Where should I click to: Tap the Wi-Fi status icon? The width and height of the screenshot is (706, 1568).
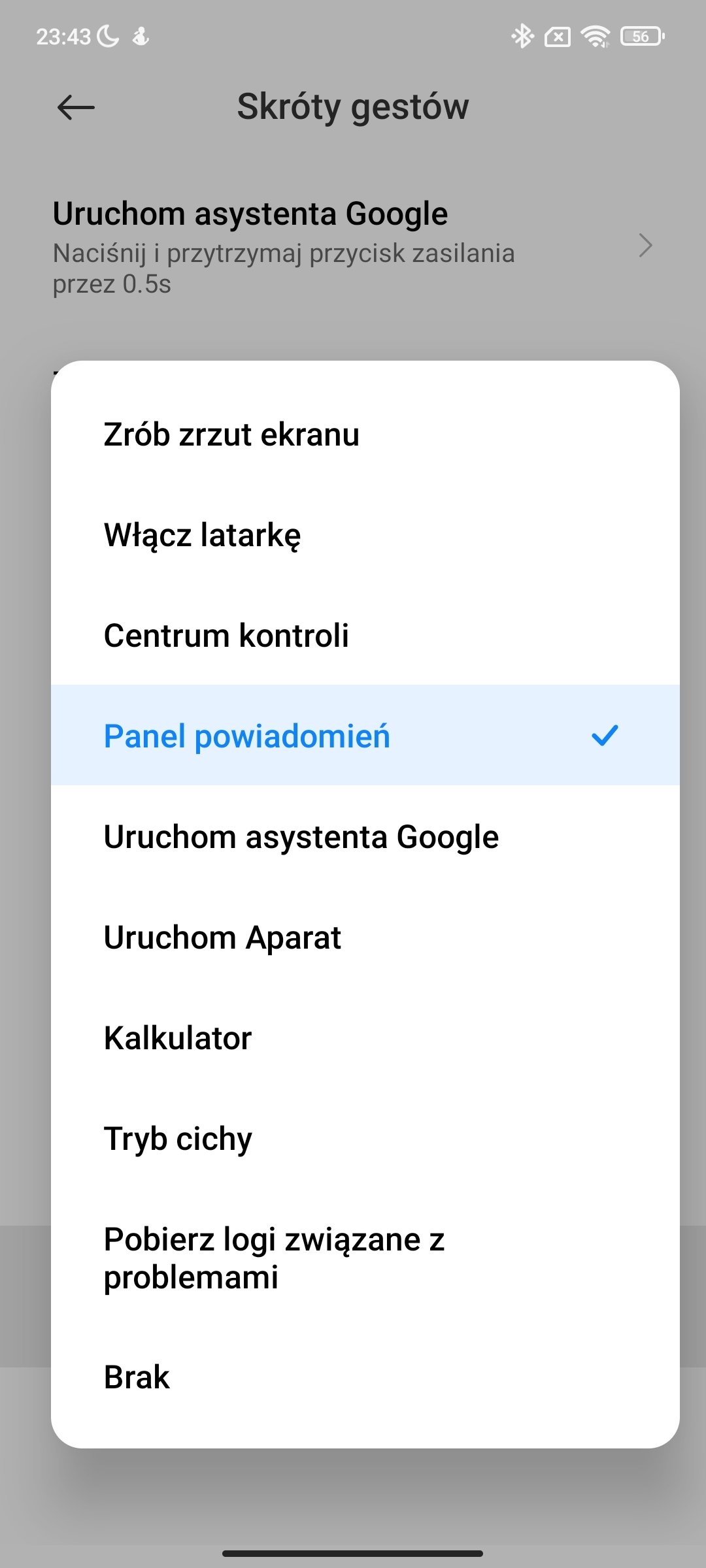click(x=596, y=37)
